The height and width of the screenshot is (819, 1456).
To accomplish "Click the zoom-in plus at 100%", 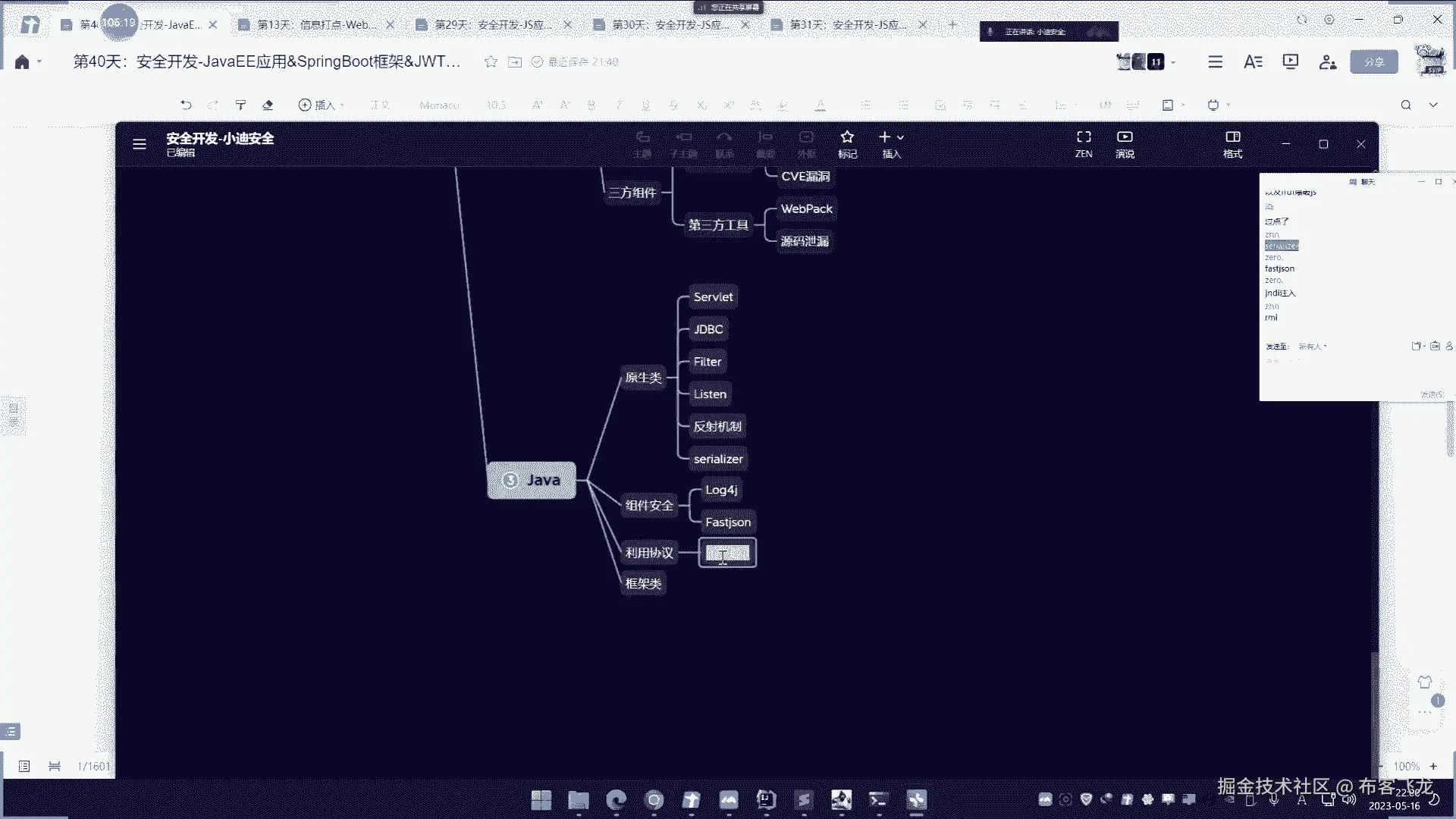I will 1433,766.
